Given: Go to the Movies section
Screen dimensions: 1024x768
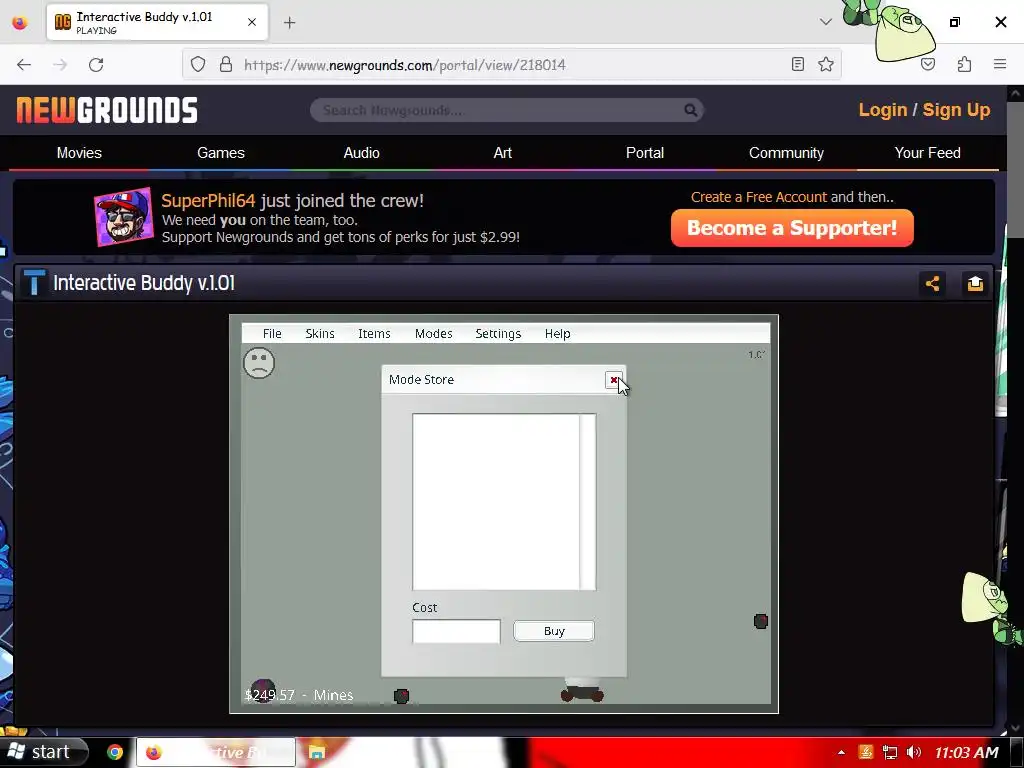Looking at the screenshot, I should coord(79,153).
